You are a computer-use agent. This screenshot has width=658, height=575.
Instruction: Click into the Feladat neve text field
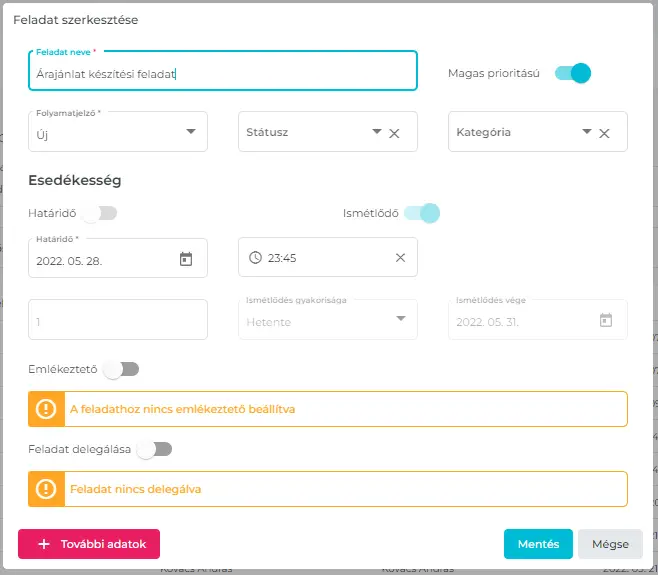coord(222,73)
